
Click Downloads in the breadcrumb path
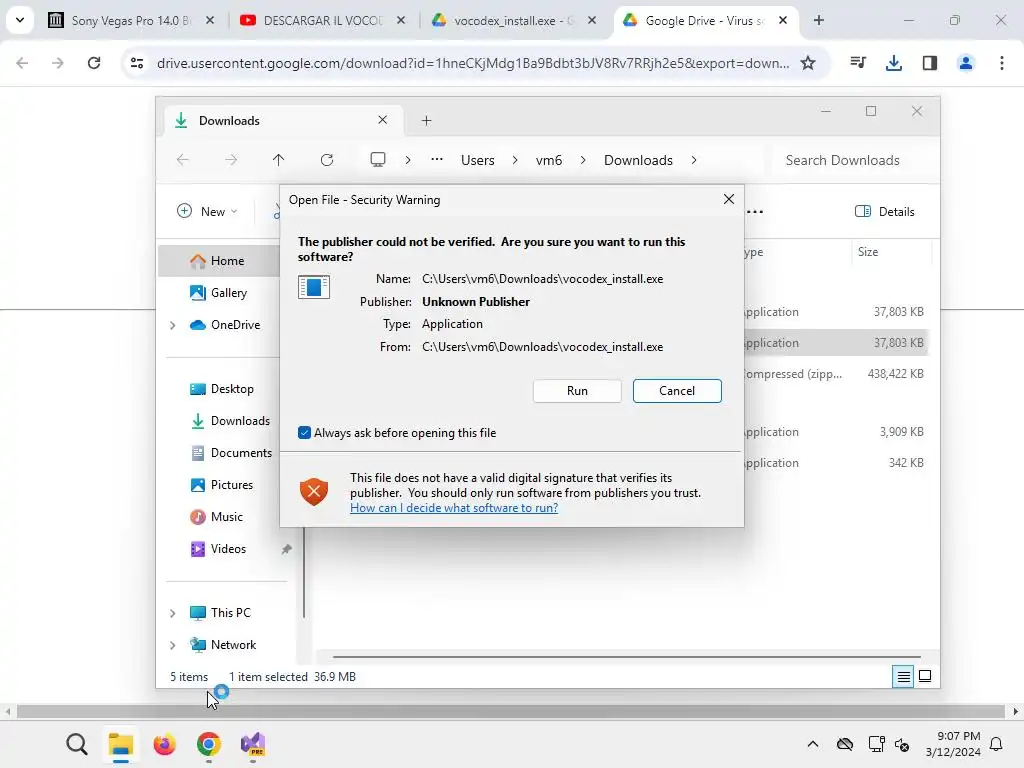click(x=638, y=160)
